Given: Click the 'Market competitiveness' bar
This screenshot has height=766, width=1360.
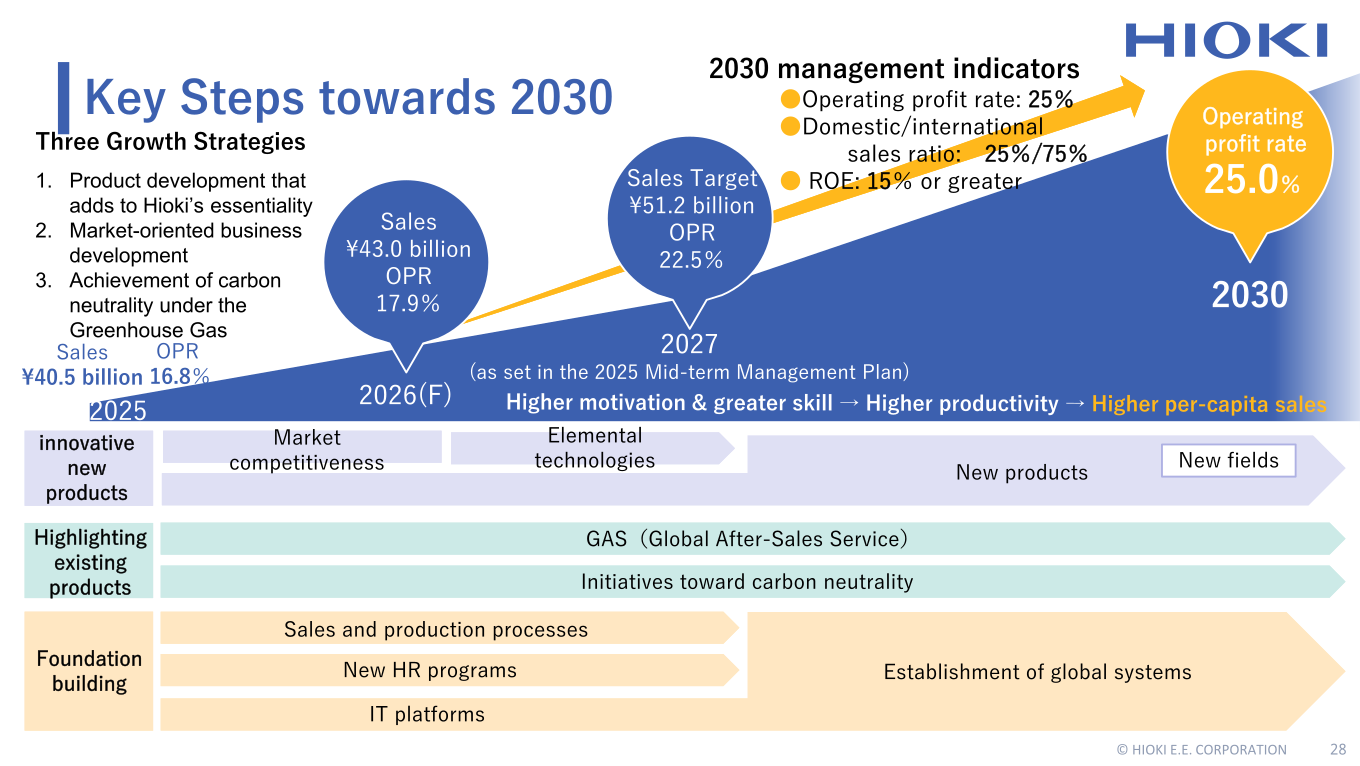Looking at the screenshot, I should point(302,447).
